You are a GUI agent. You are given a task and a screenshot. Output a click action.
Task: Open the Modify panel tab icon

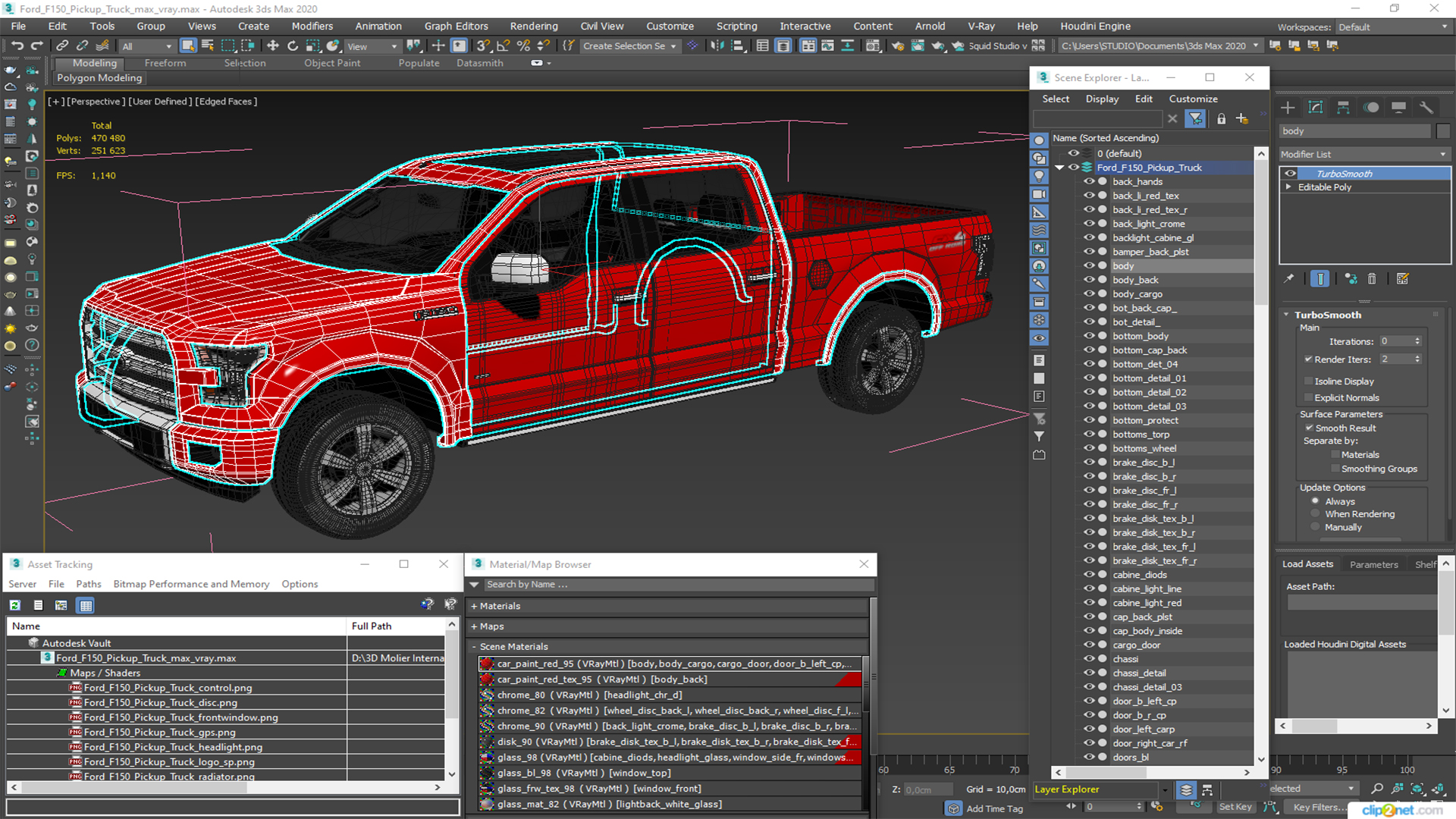pos(1316,108)
